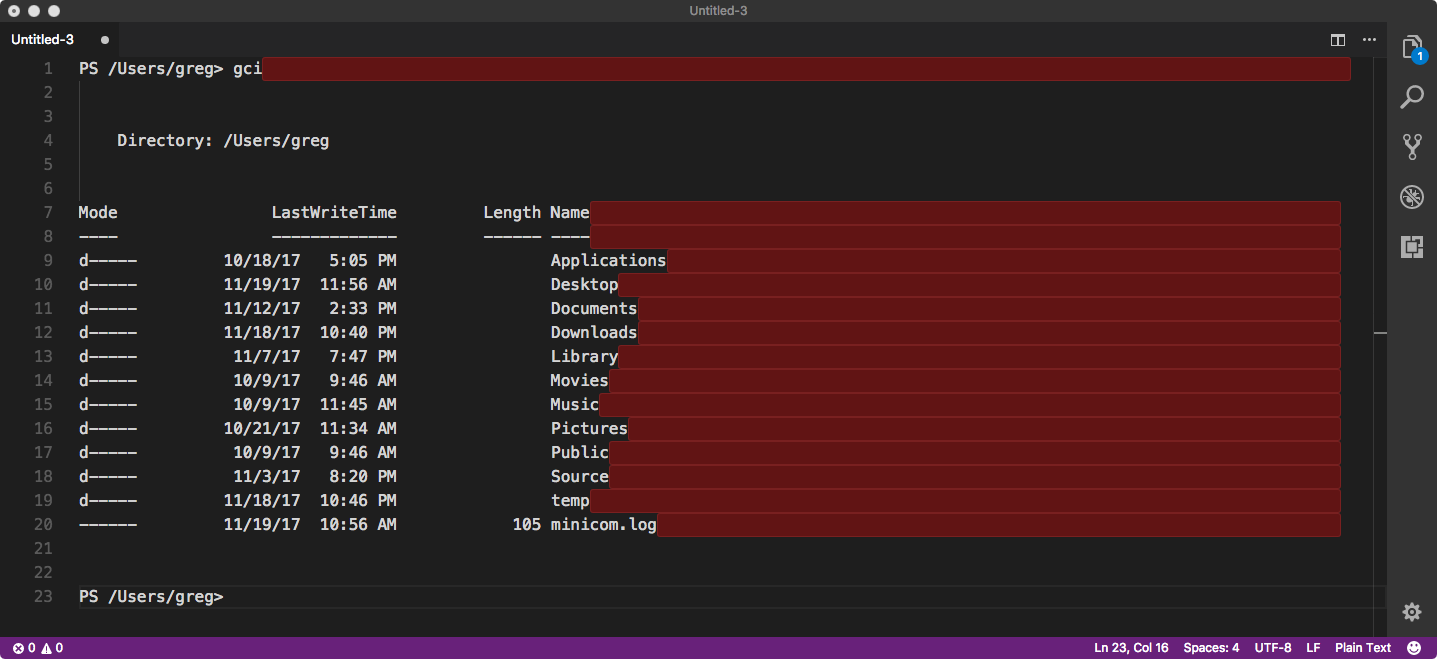Show errors via the status bar error icon

[x=24, y=648]
